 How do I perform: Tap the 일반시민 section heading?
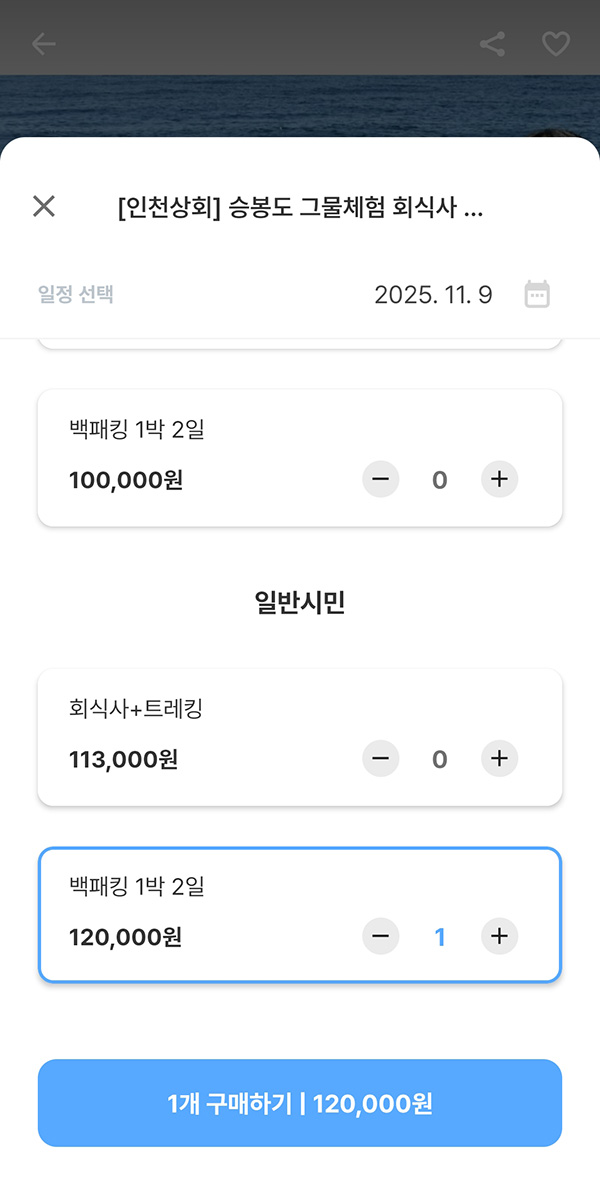[x=300, y=603]
